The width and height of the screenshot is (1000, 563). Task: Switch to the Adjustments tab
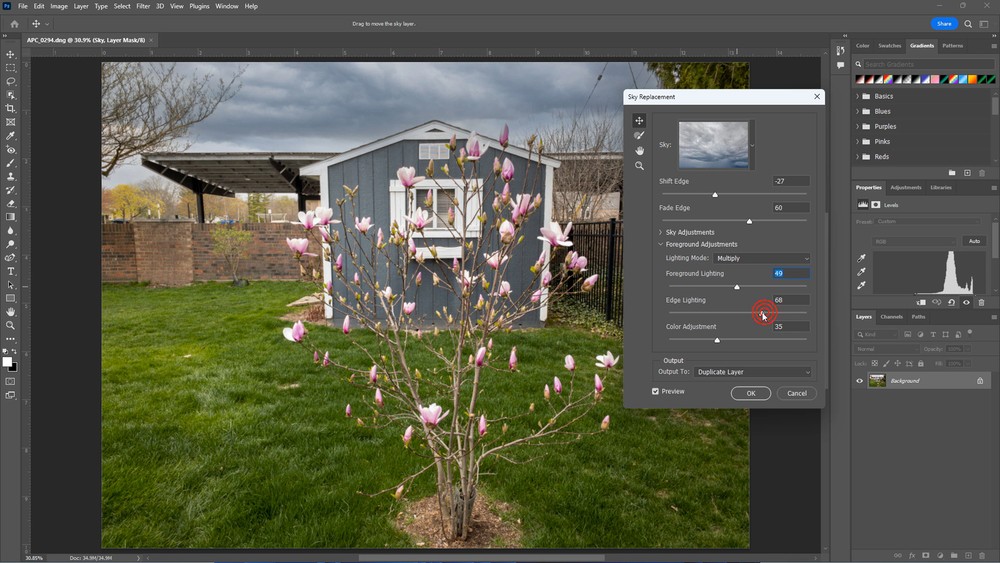click(x=906, y=187)
